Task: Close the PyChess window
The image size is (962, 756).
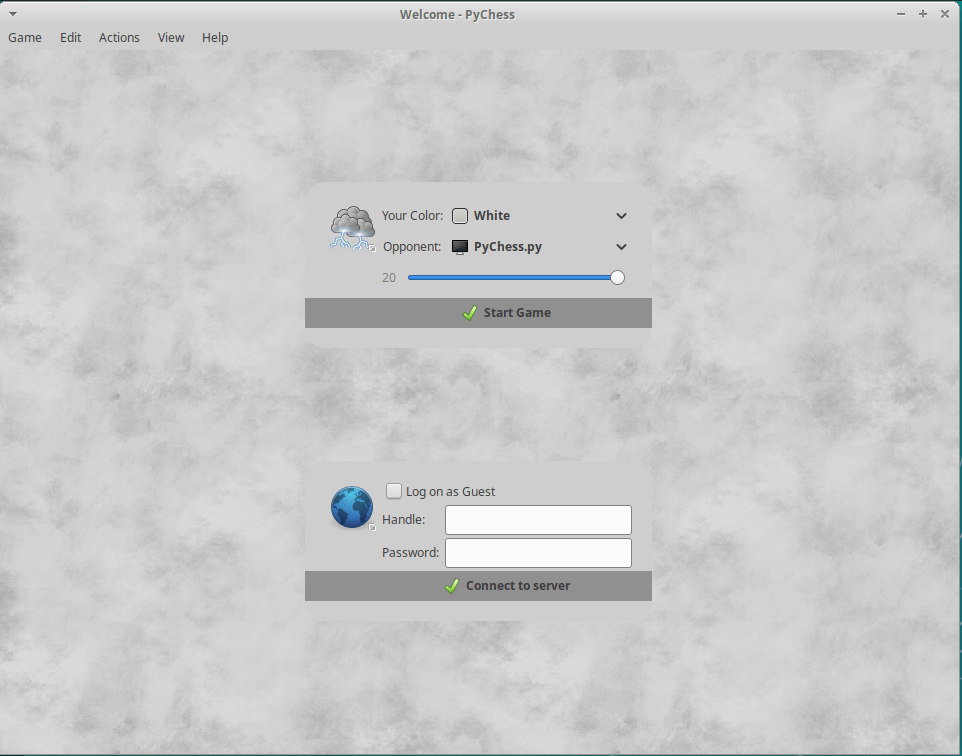Action: pyautogui.click(x=944, y=14)
